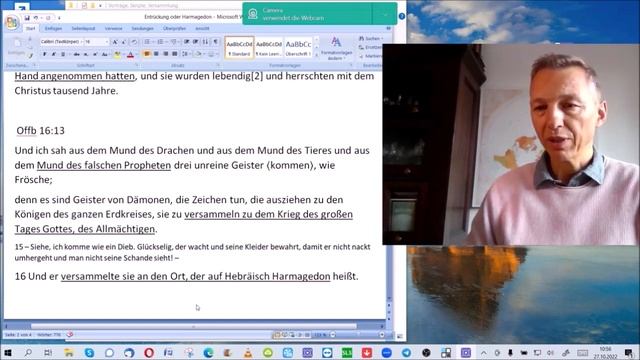Image resolution: width=640 pixels, height=360 pixels.
Task: Toggle strikethrough formatting
Action: click(x=76, y=54)
